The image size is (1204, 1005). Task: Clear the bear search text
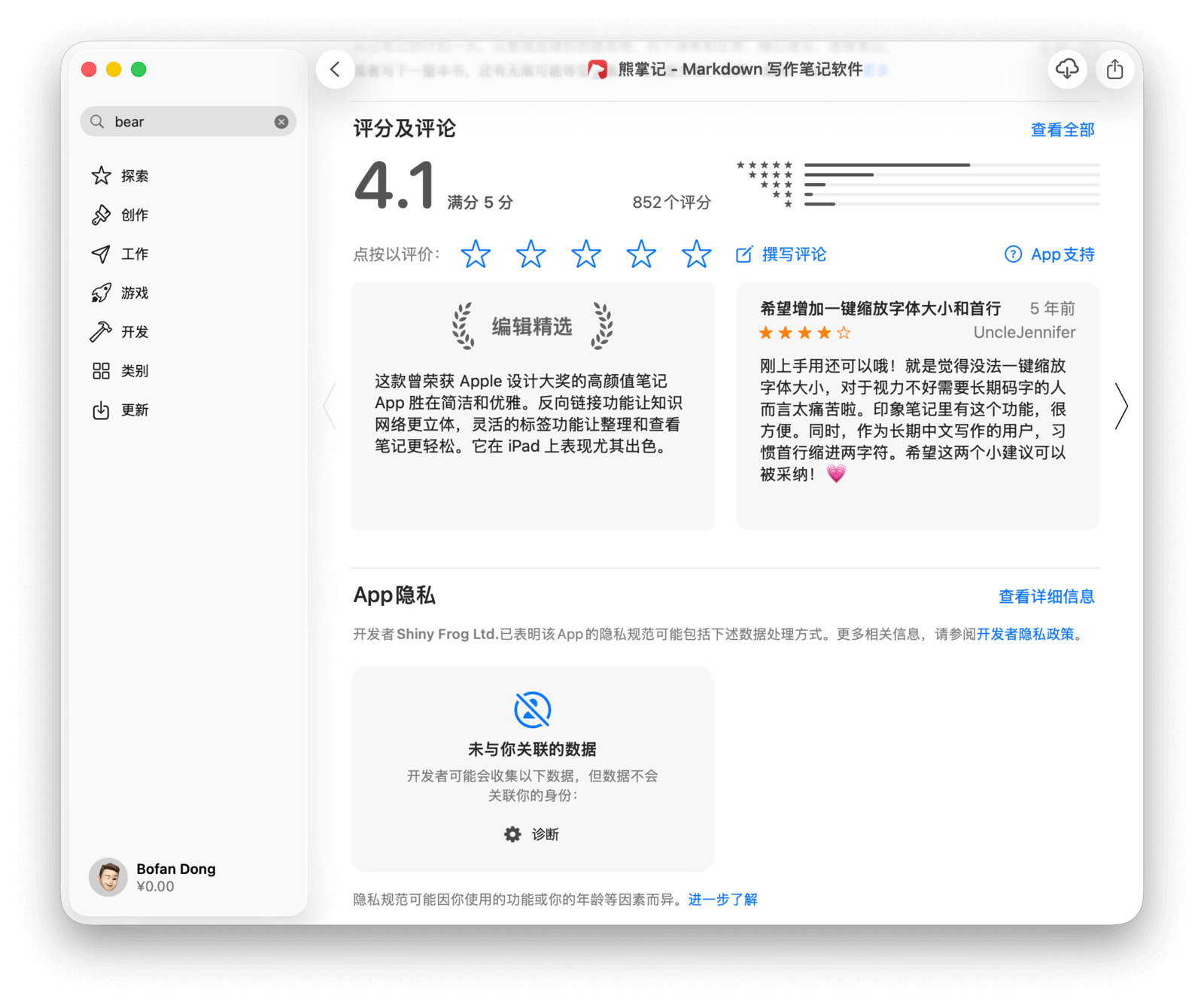(x=281, y=122)
